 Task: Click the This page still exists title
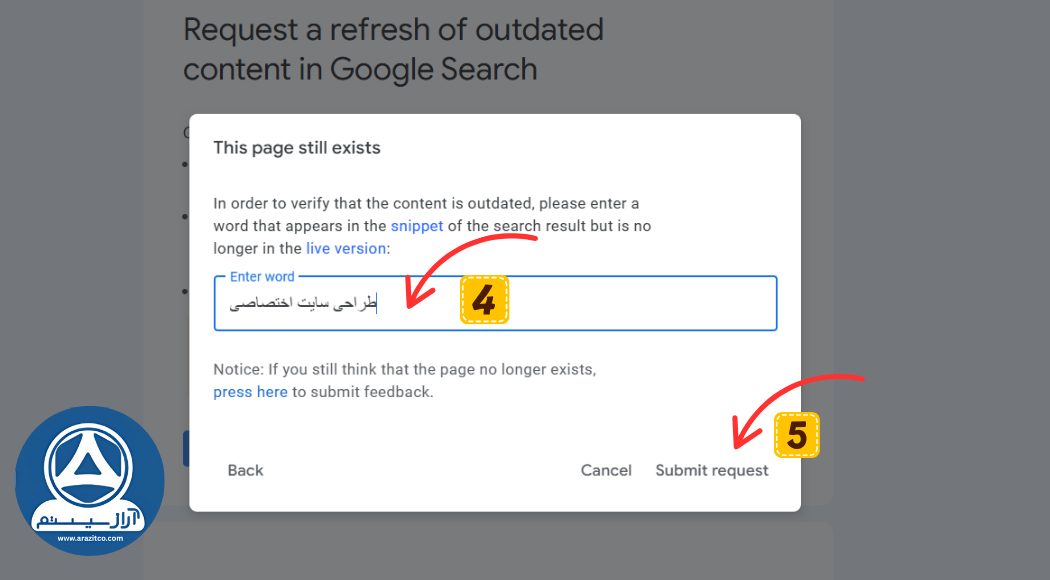297,148
